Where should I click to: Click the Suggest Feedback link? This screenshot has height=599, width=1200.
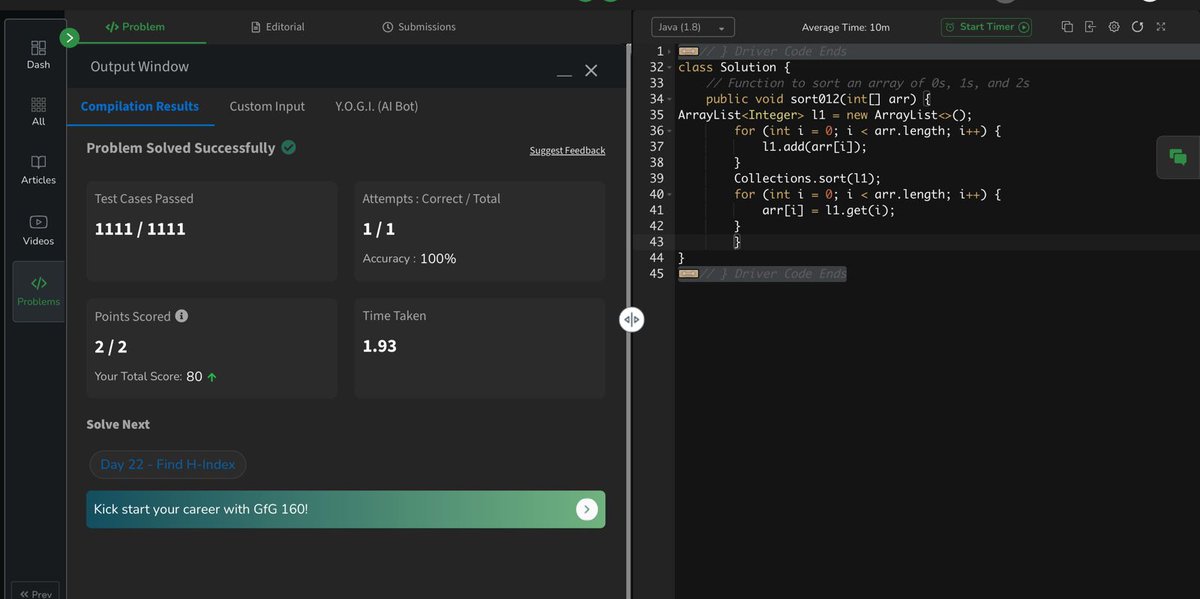pyautogui.click(x=567, y=150)
